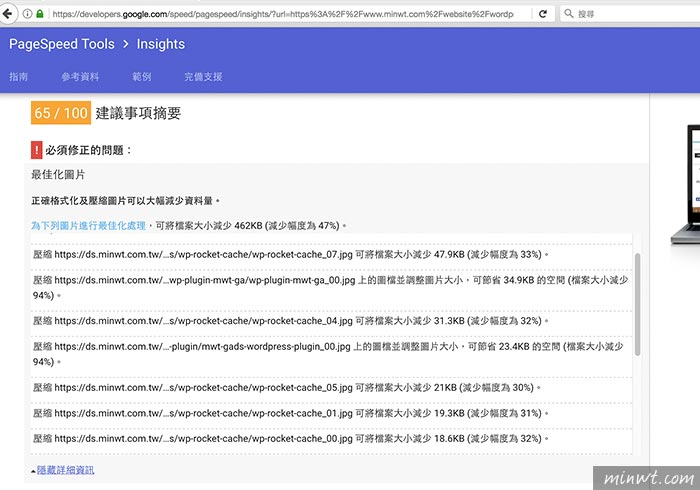The height and width of the screenshot is (490, 700).
Task: Click the green padlock security icon
Action: [x=40, y=14]
